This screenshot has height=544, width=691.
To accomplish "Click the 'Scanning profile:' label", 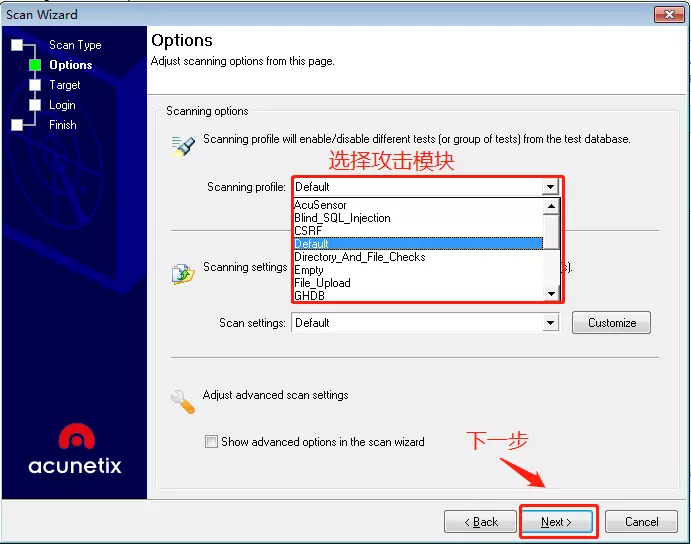I will tap(246, 187).
